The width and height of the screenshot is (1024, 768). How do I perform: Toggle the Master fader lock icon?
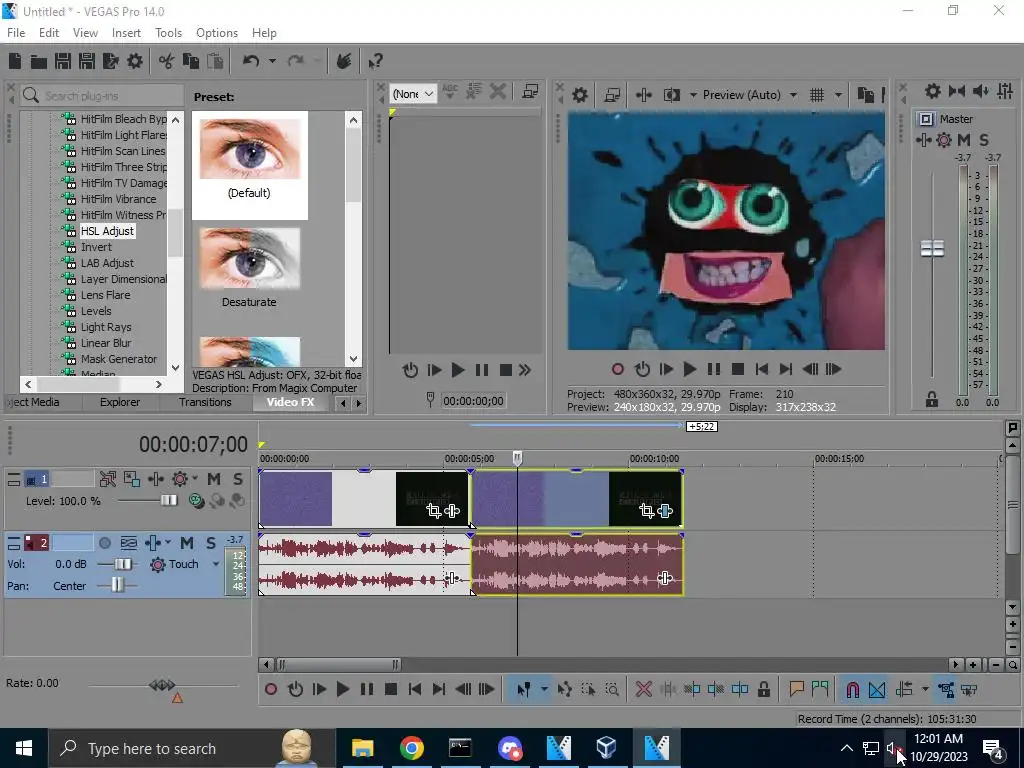coord(932,400)
